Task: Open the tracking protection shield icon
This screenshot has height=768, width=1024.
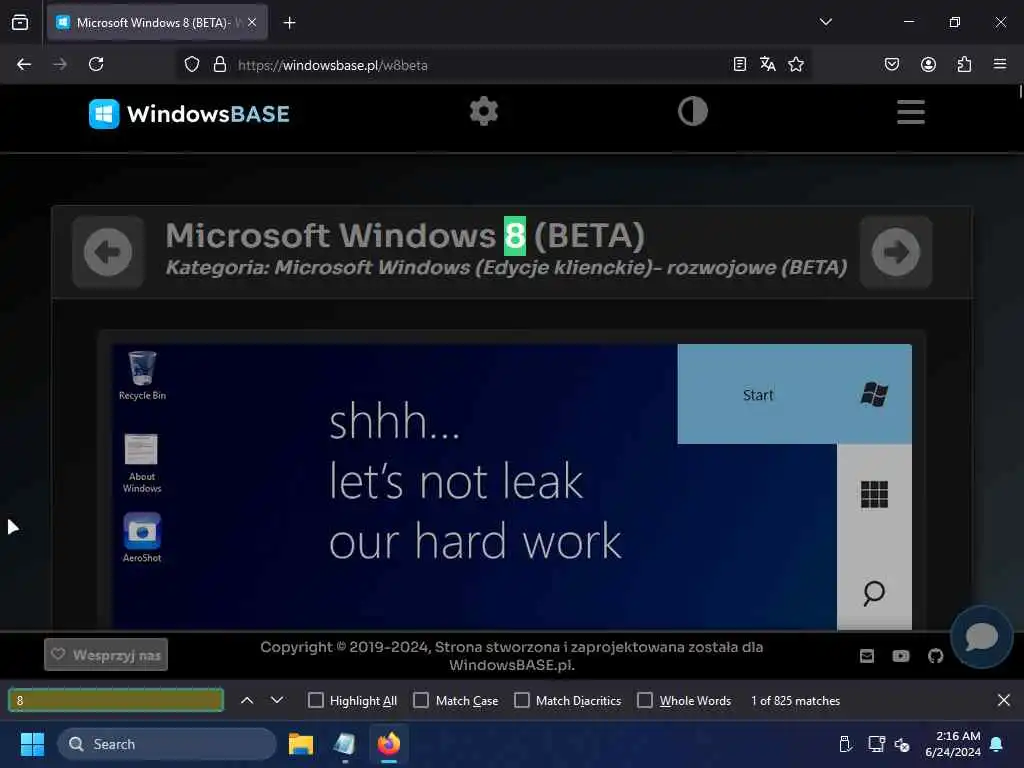Action: click(x=191, y=65)
